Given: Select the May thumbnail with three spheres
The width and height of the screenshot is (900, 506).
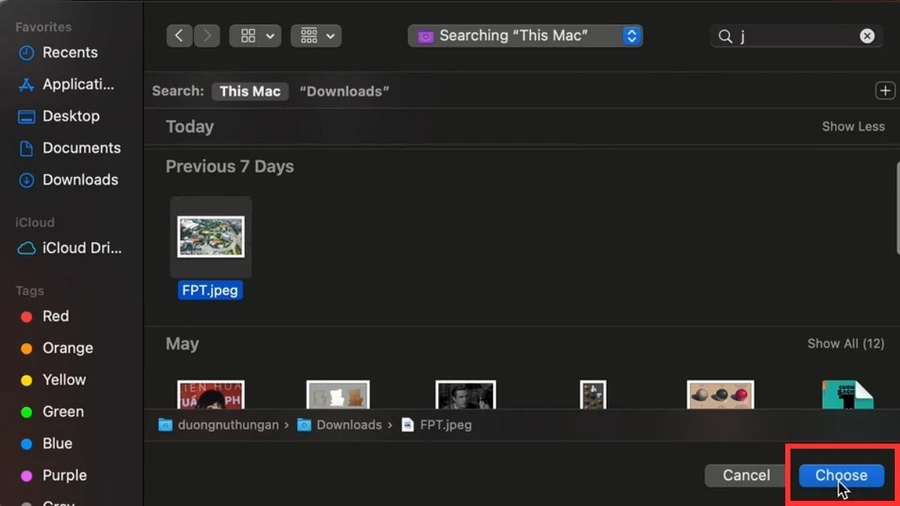Looking at the screenshot, I should [x=720, y=395].
